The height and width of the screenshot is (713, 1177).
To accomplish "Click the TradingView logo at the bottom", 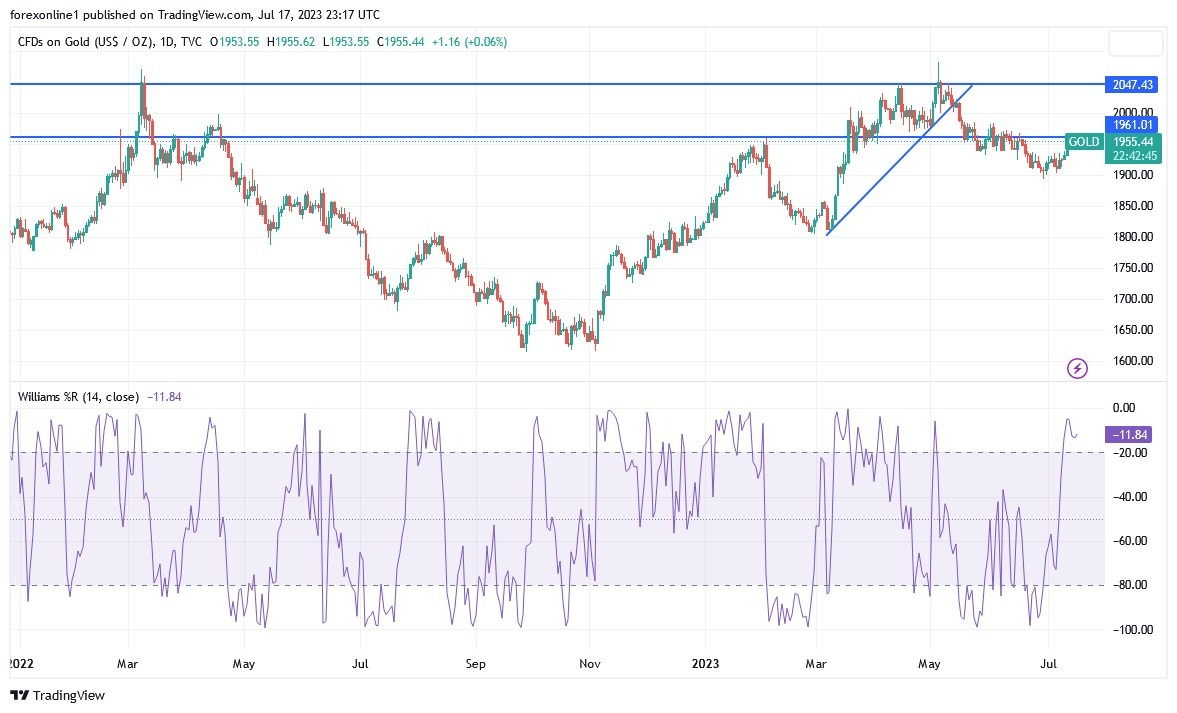I will tap(58, 695).
